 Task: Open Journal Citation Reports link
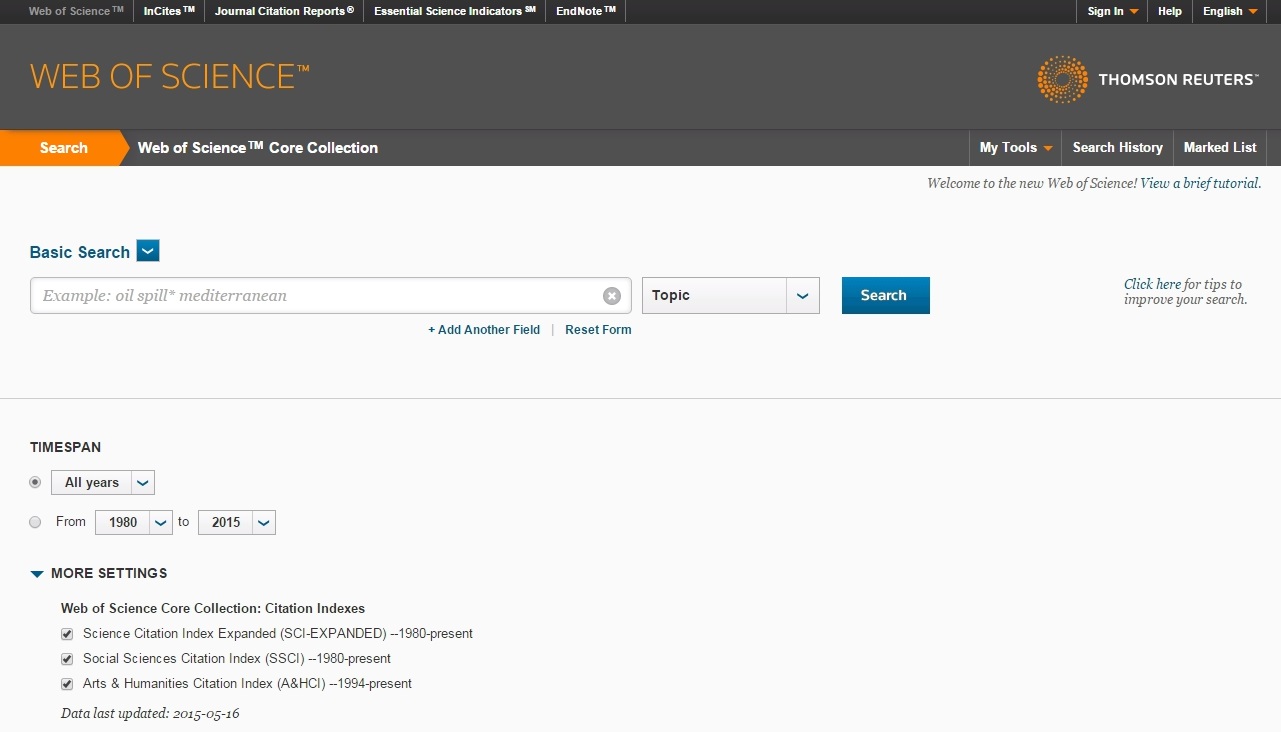pos(284,11)
